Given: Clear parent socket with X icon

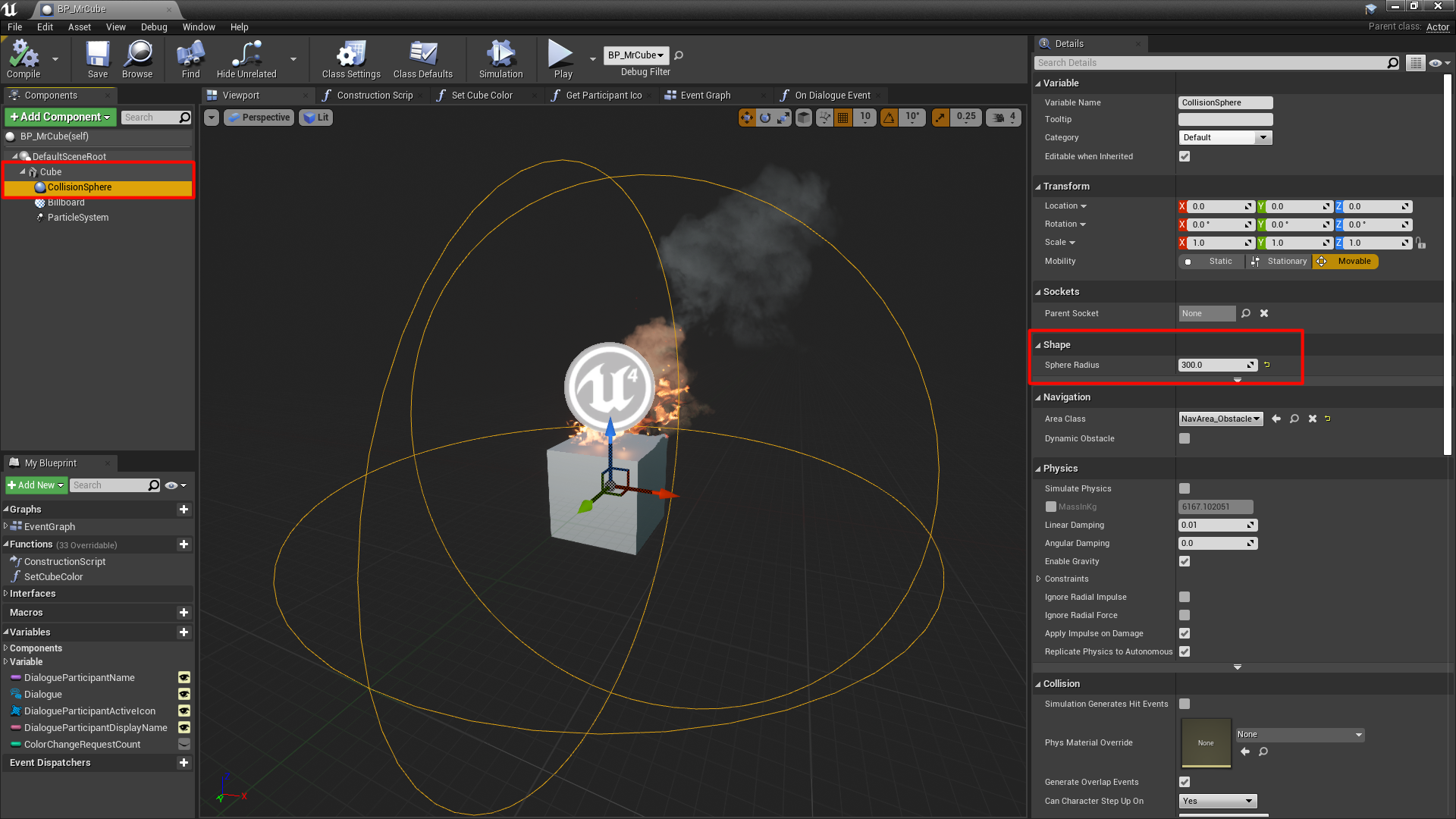Looking at the screenshot, I should coord(1264,313).
